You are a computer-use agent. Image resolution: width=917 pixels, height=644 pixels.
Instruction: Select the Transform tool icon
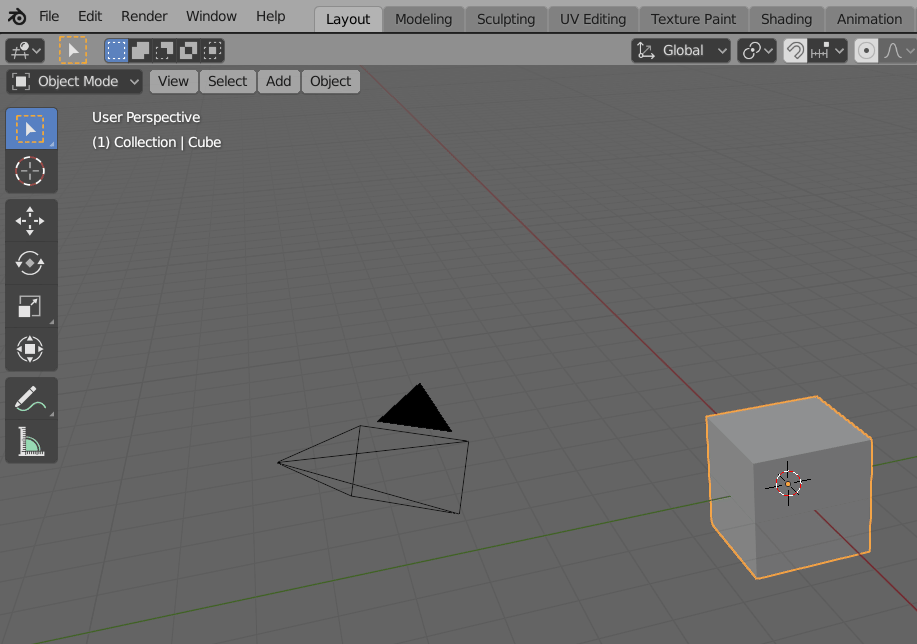click(x=31, y=349)
